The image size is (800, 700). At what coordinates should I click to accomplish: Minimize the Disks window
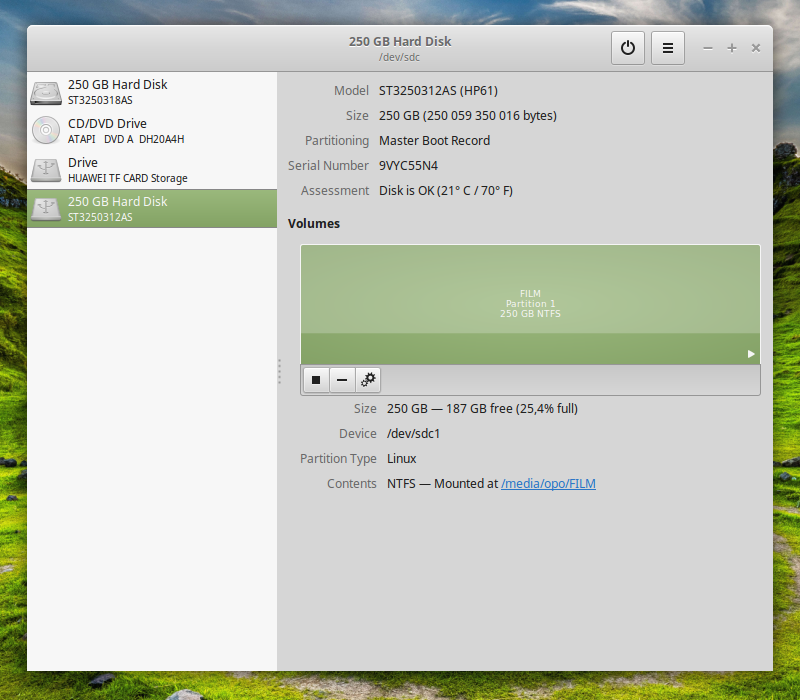pos(708,48)
